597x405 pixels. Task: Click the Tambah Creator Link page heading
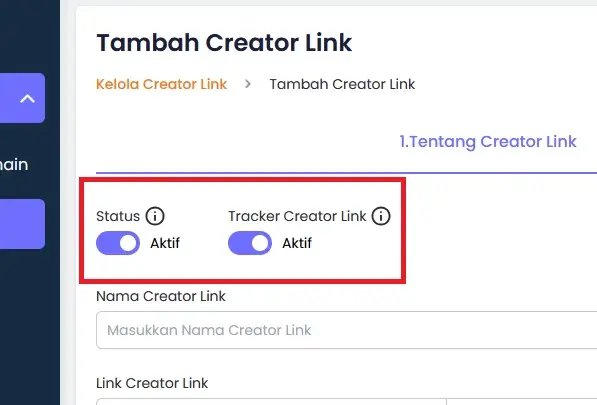pyautogui.click(x=224, y=42)
